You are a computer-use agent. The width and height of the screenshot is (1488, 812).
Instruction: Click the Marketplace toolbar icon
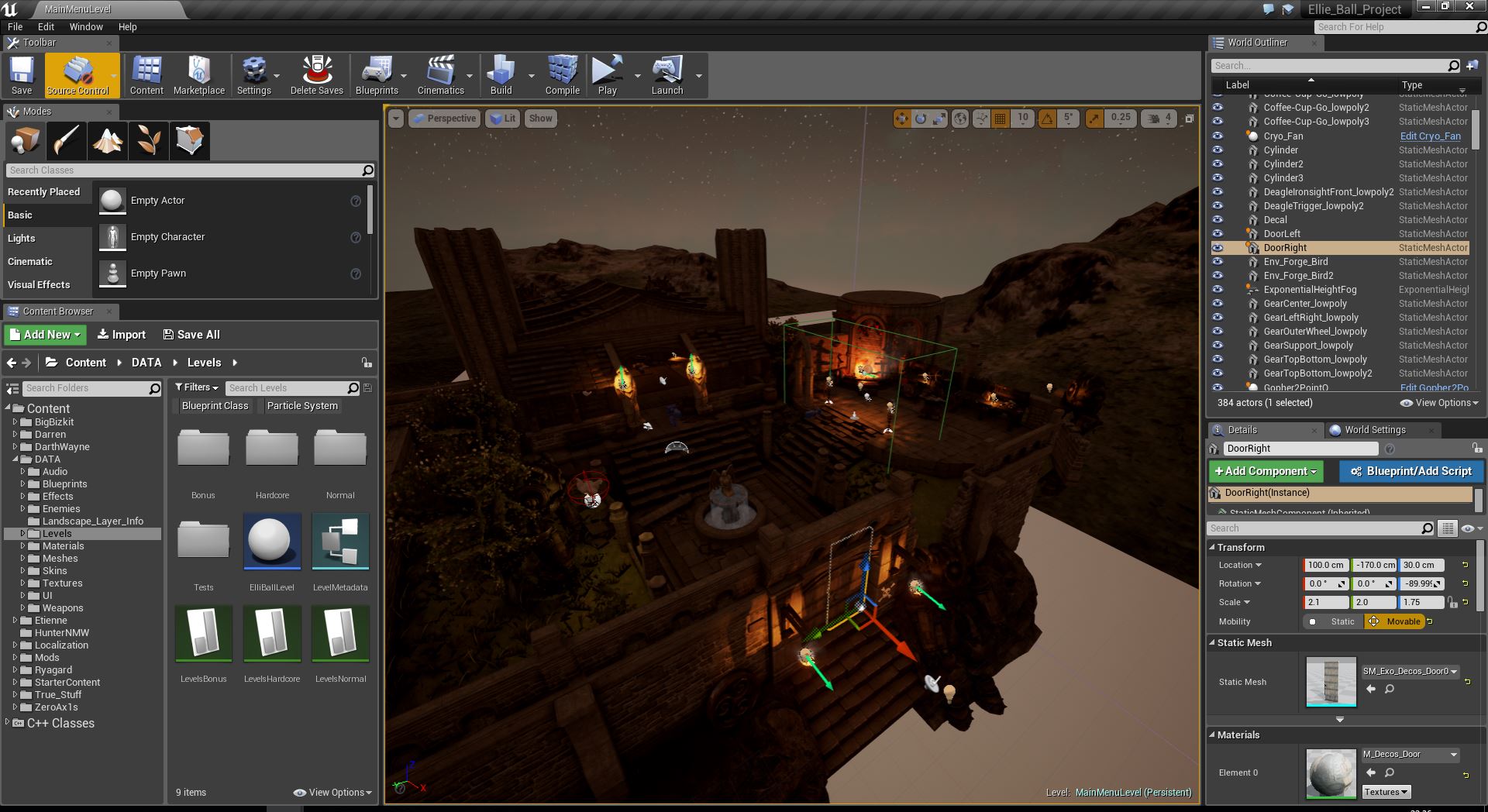[x=199, y=74]
